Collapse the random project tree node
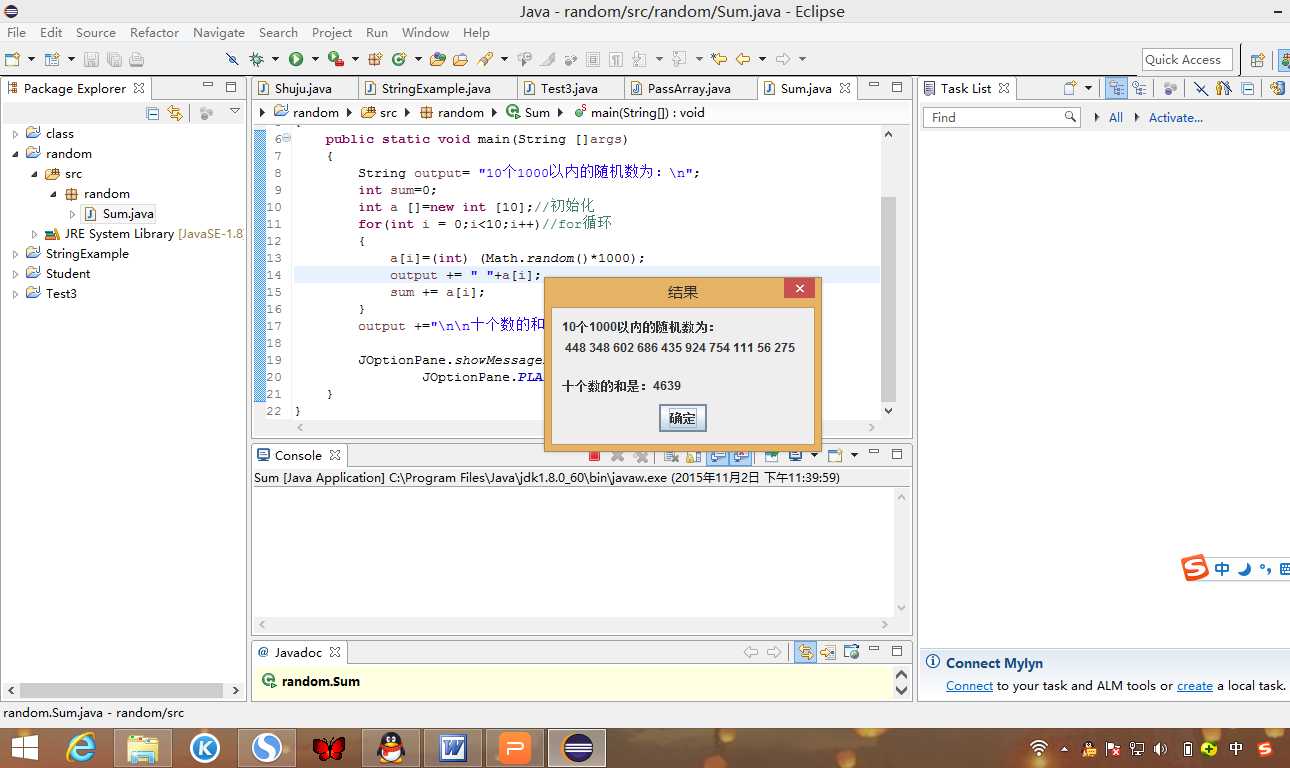Viewport: 1290px width, 768px height. coord(15,154)
